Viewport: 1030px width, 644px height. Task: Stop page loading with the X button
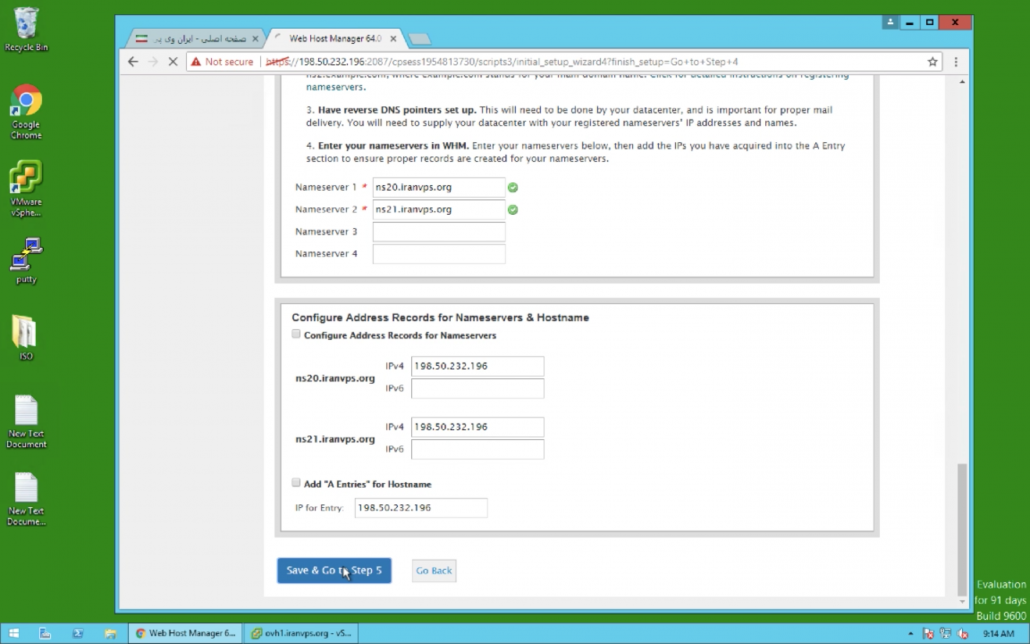pyautogui.click(x=173, y=61)
